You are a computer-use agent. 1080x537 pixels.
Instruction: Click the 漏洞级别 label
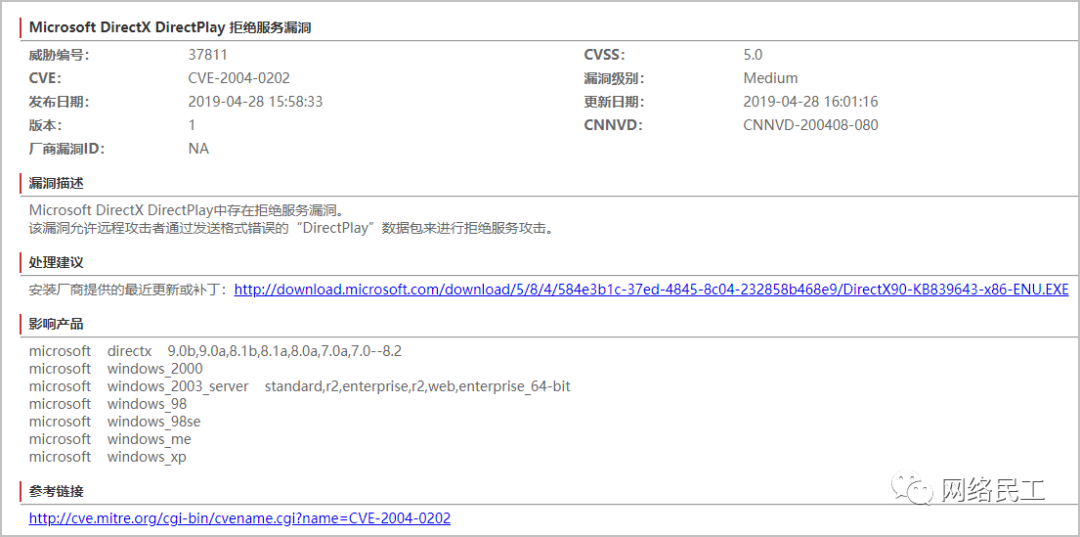pyautogui.click(x=614, y=78)
